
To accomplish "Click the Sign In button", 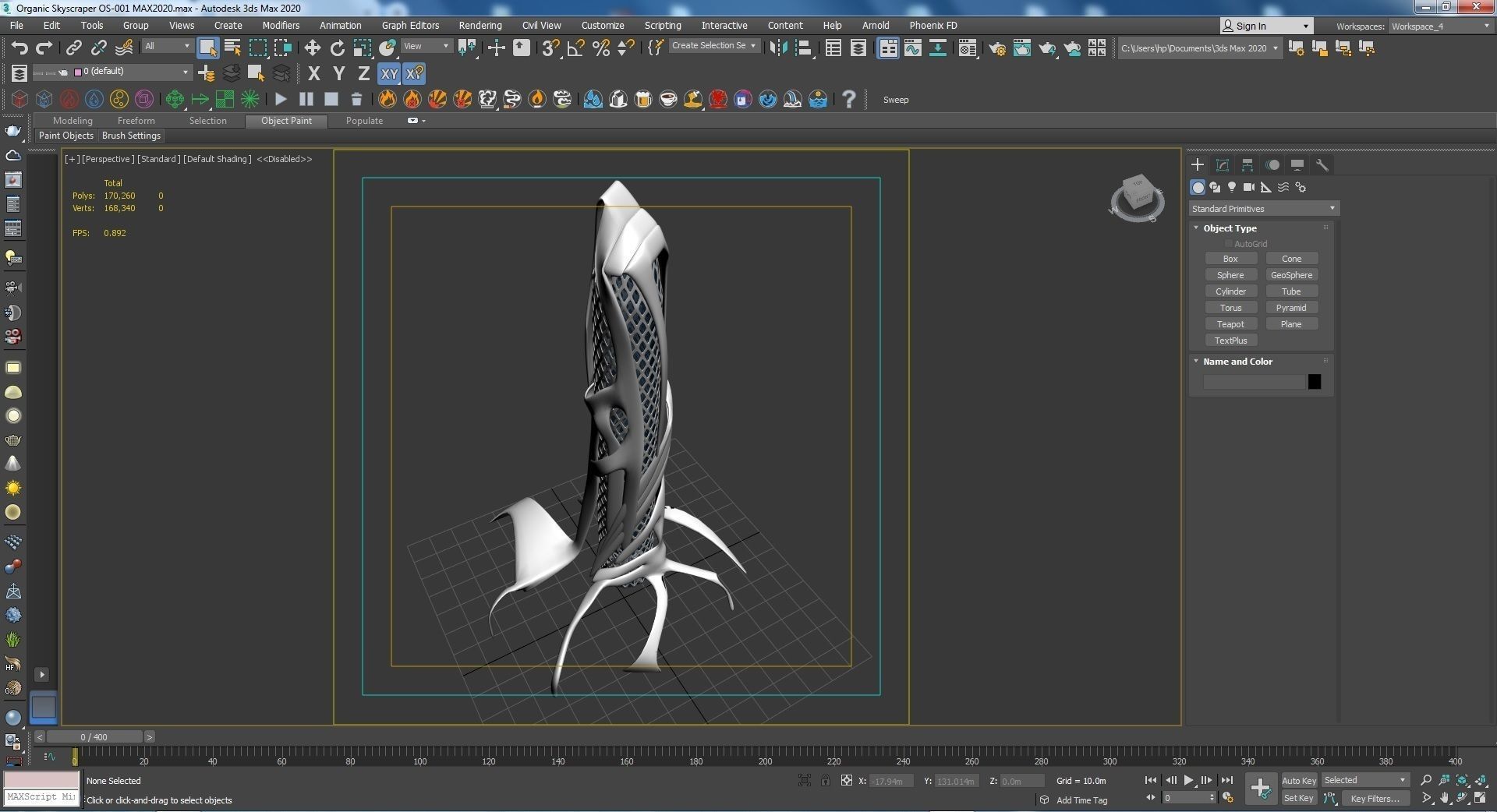I will tap(1265, 26).
